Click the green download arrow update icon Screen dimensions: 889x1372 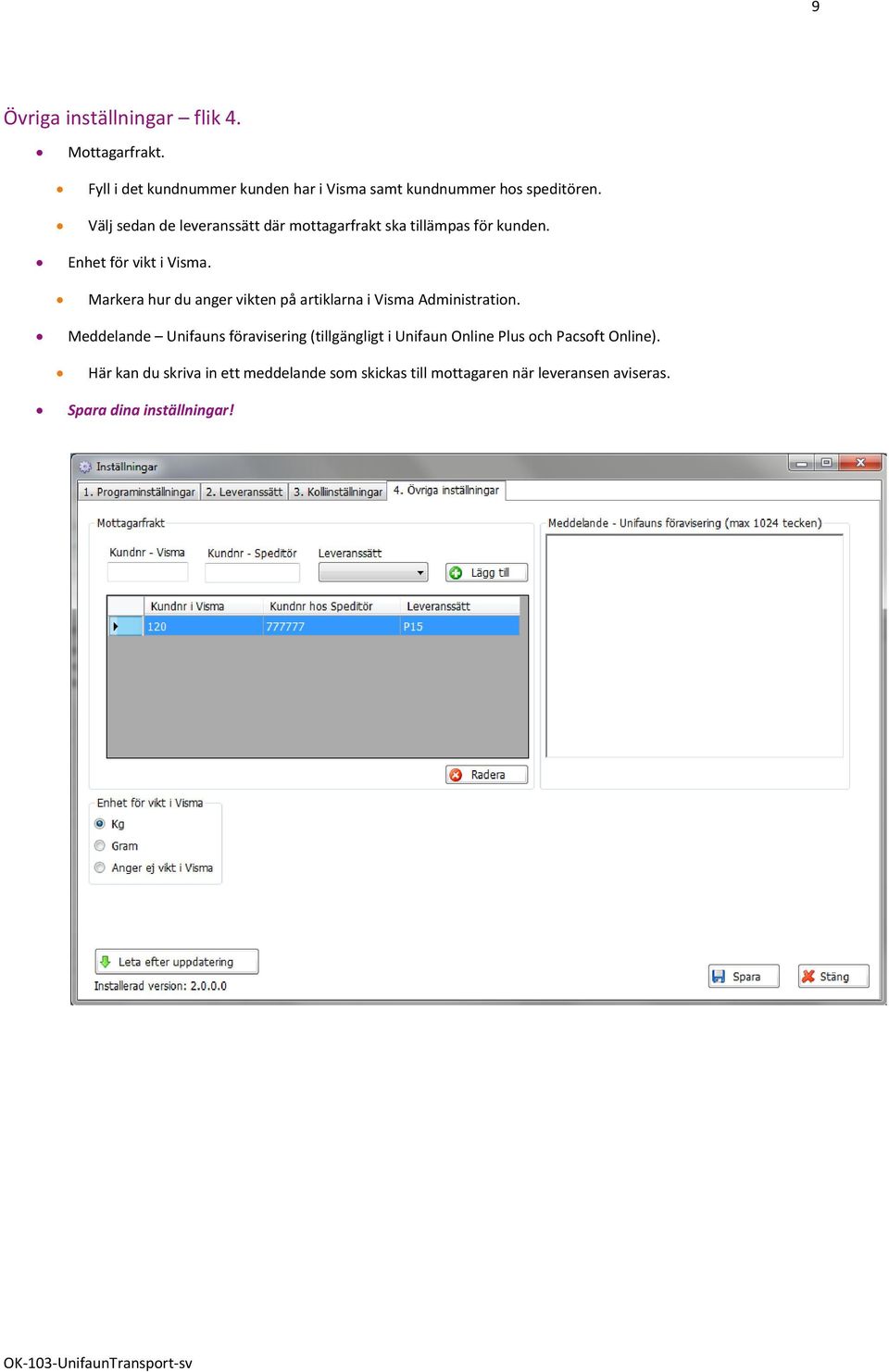coord(106,962)
